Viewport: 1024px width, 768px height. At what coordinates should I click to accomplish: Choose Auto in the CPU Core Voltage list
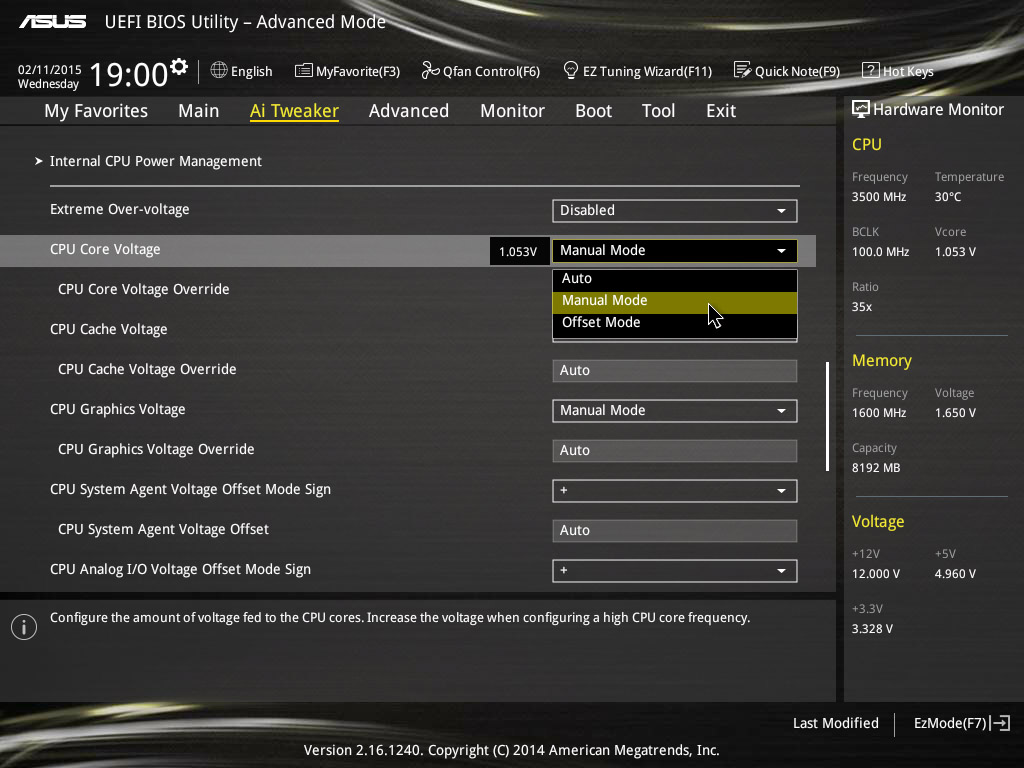point(675,279)
